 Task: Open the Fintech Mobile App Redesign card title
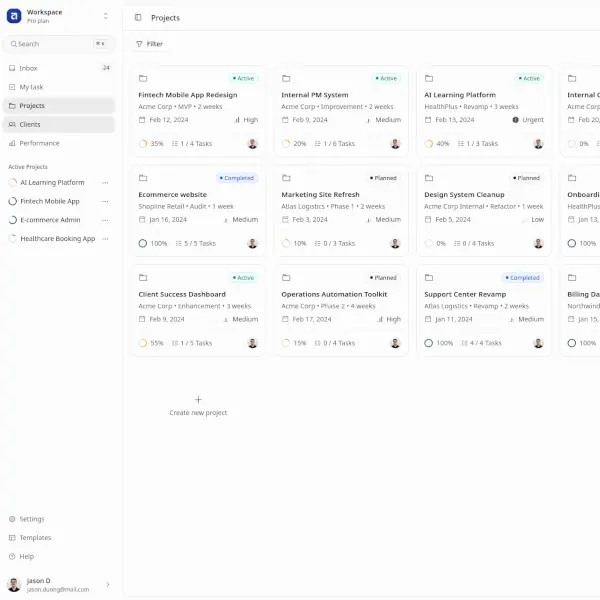[x=188, y=95]
